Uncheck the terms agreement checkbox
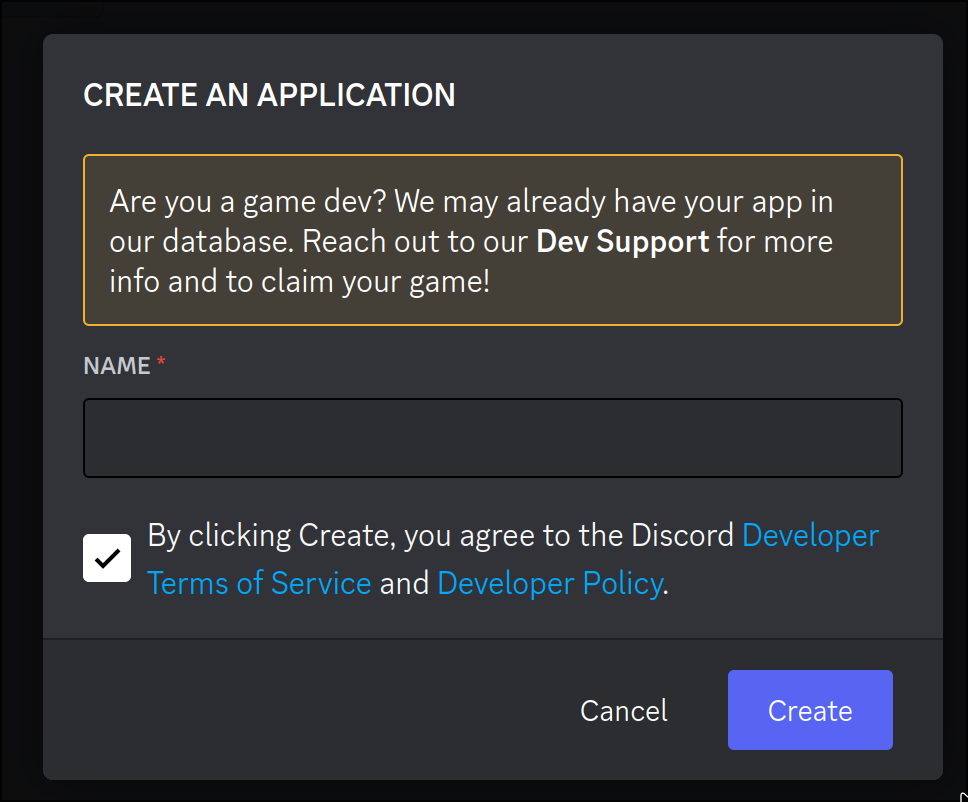Viewport: 968px width, 802px height. tap(107, 558)
